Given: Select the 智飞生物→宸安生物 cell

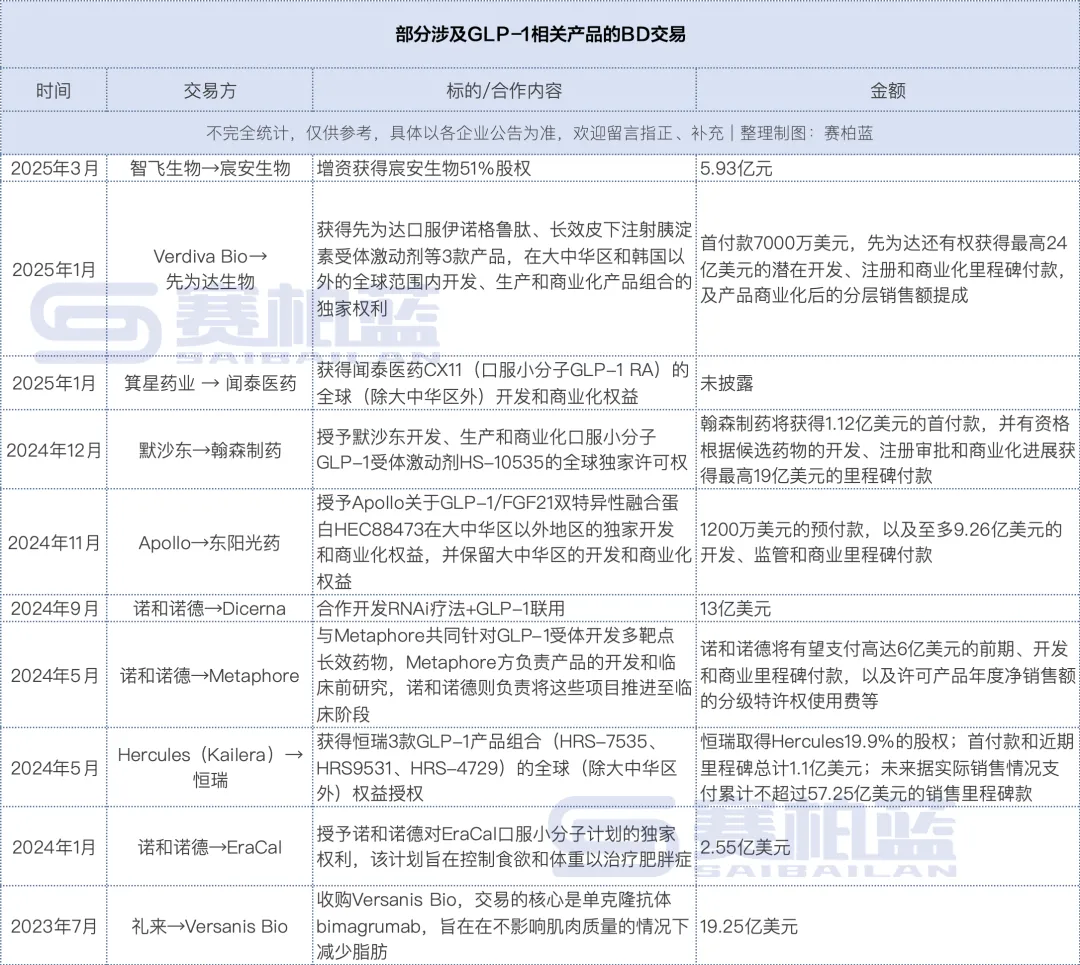Looking at the screenshot, I should point(210,168).
